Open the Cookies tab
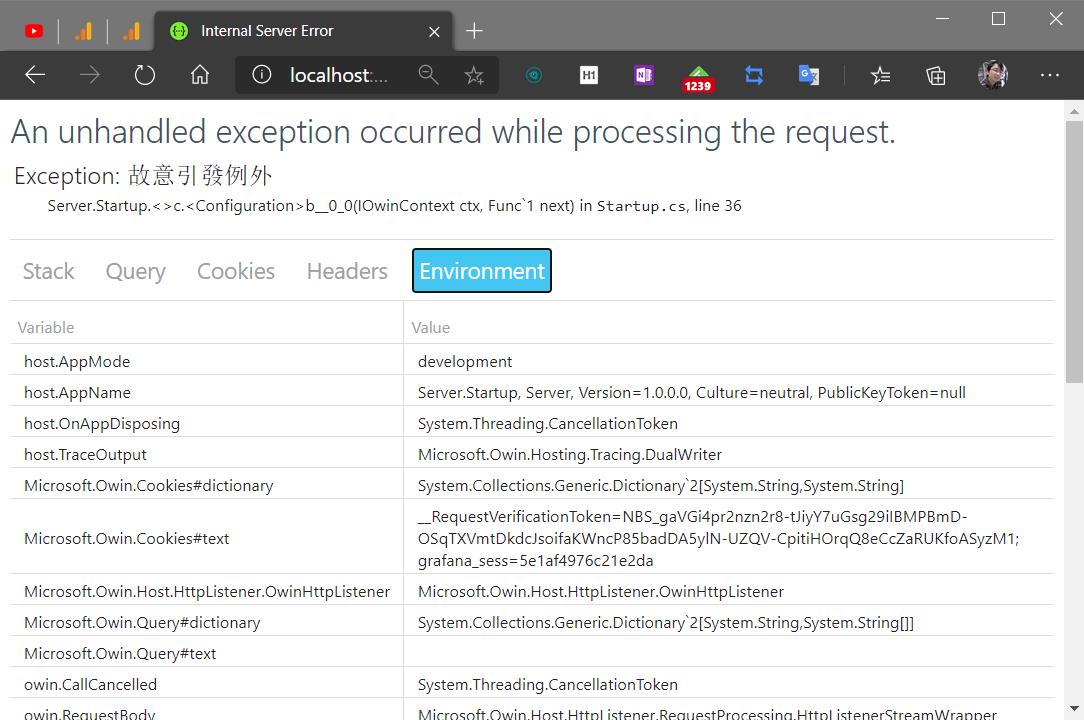Image resolution: width=1084 pixels, height=720 pixels. tap(235, 270)
